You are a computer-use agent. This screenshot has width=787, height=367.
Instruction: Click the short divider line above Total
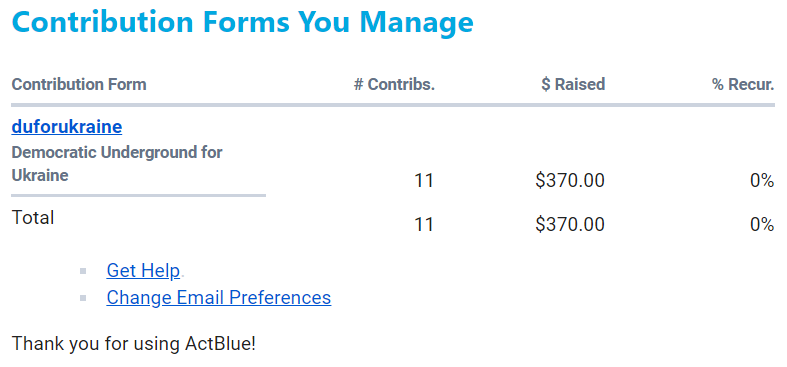coord(139,195)
